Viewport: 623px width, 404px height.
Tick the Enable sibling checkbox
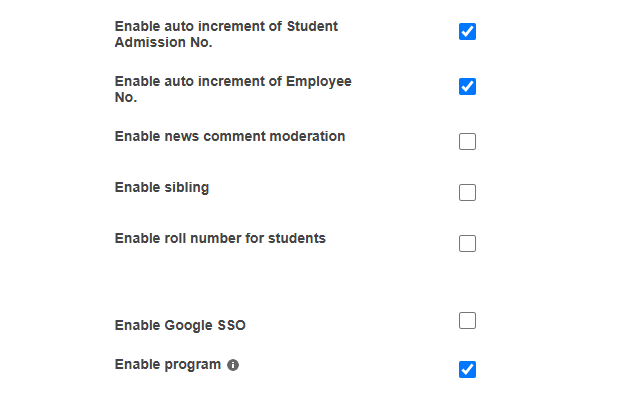click(467, 192)
